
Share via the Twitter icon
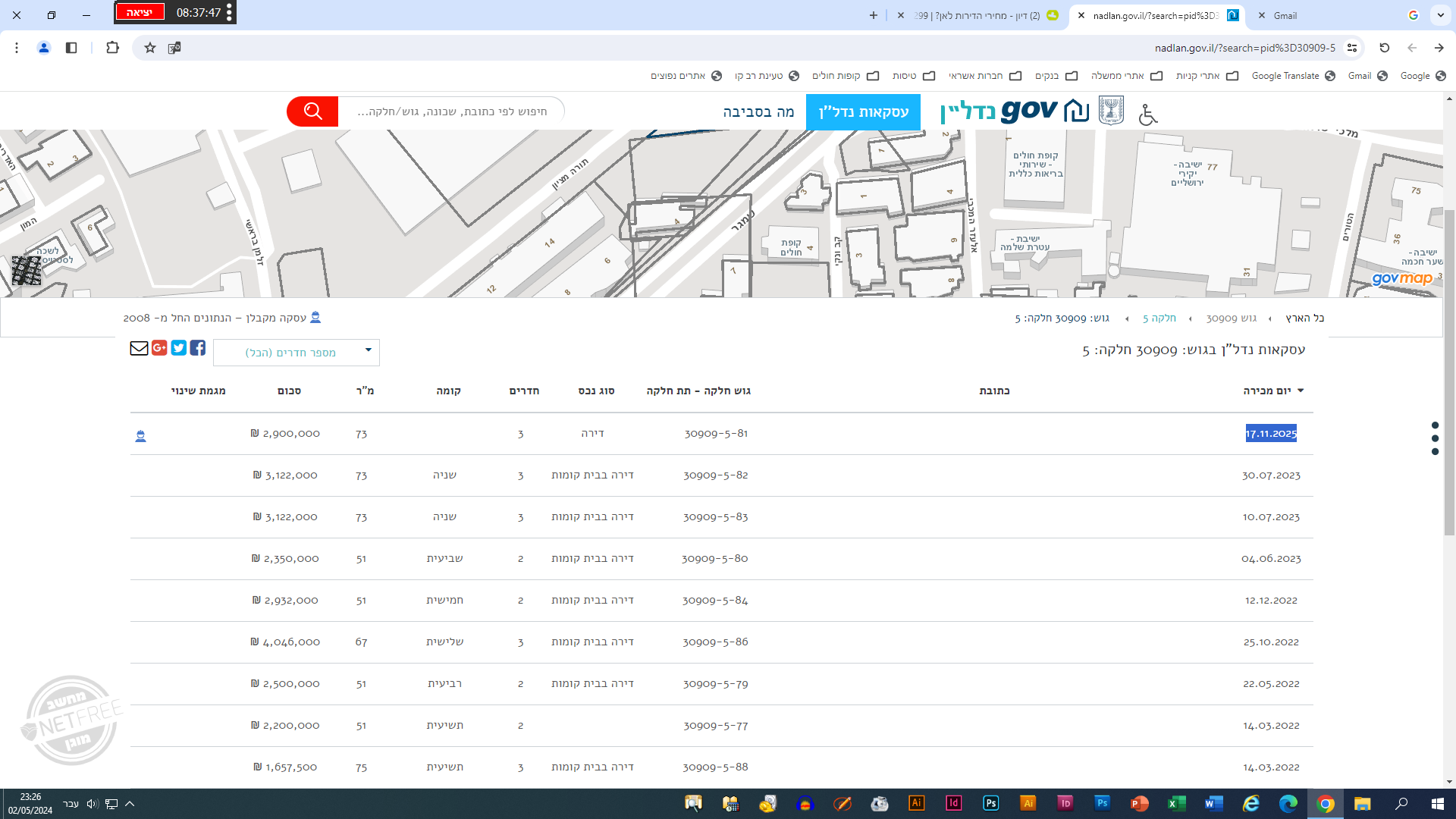point(179,348)
